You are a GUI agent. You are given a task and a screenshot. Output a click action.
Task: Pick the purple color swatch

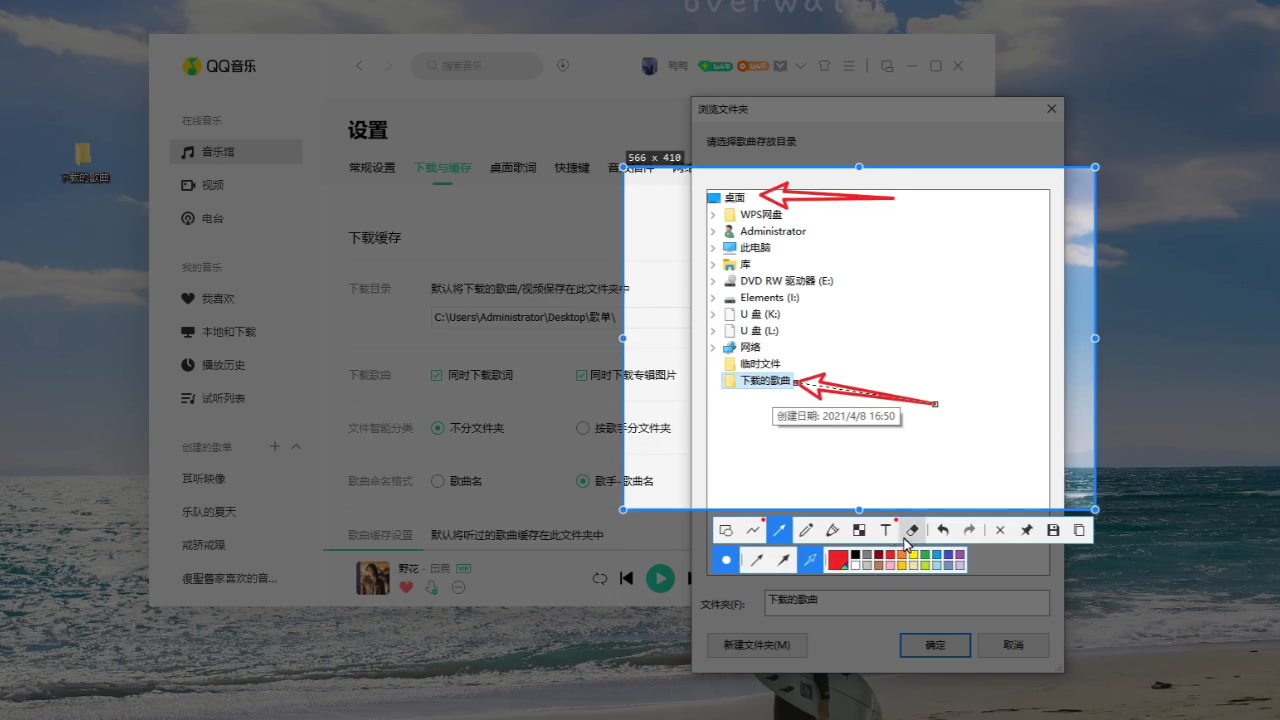[x=960, y=555]
